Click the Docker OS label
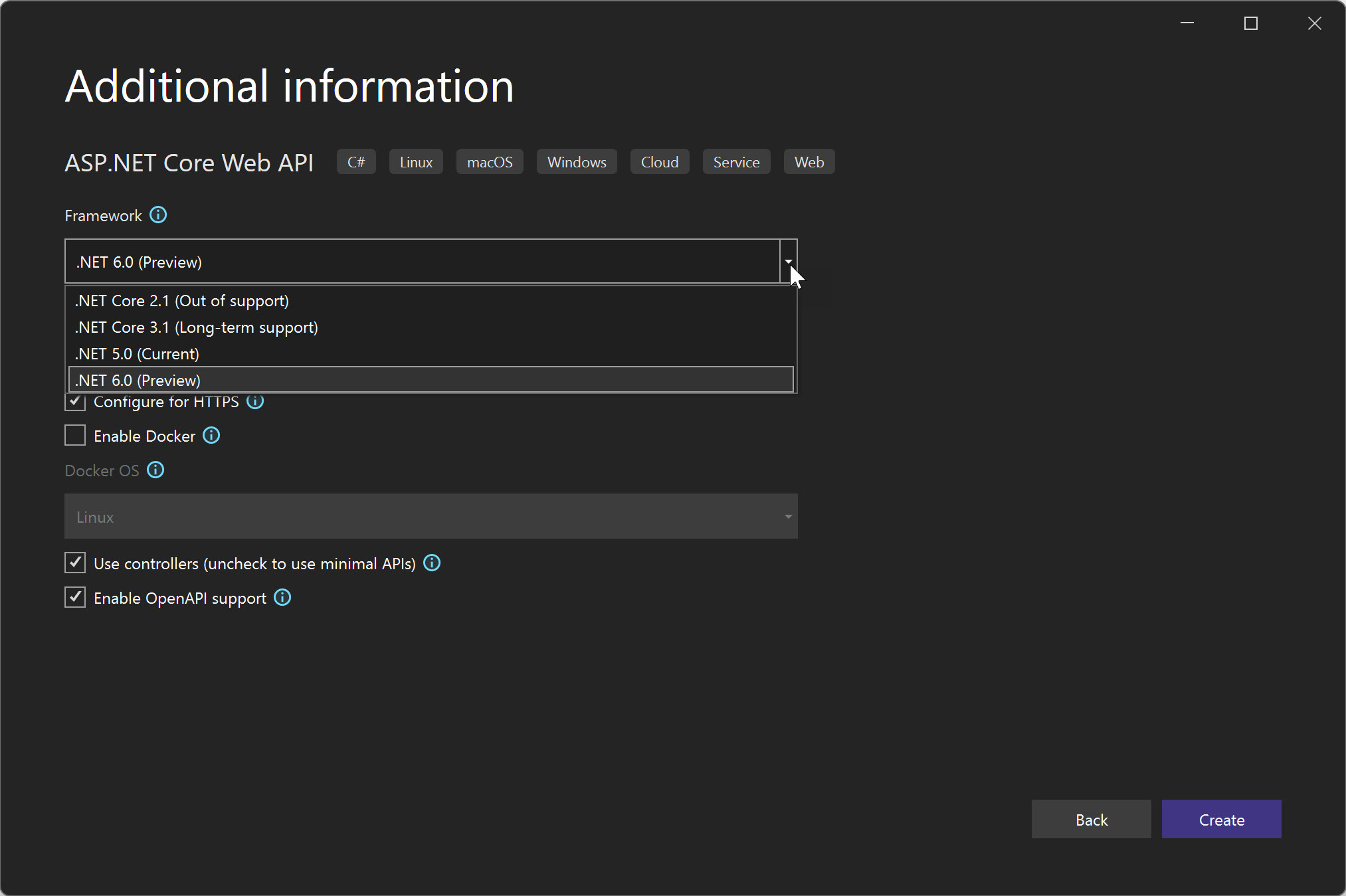The height and width of the screenshot is (896, 1346). 102,471
